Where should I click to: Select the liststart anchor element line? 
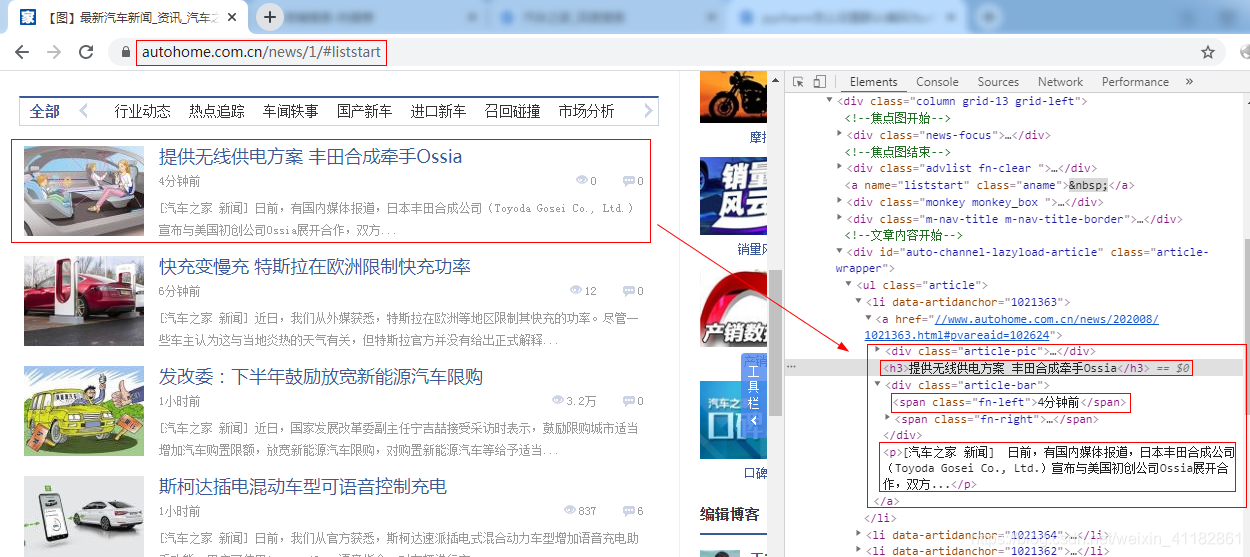point(989,185)
